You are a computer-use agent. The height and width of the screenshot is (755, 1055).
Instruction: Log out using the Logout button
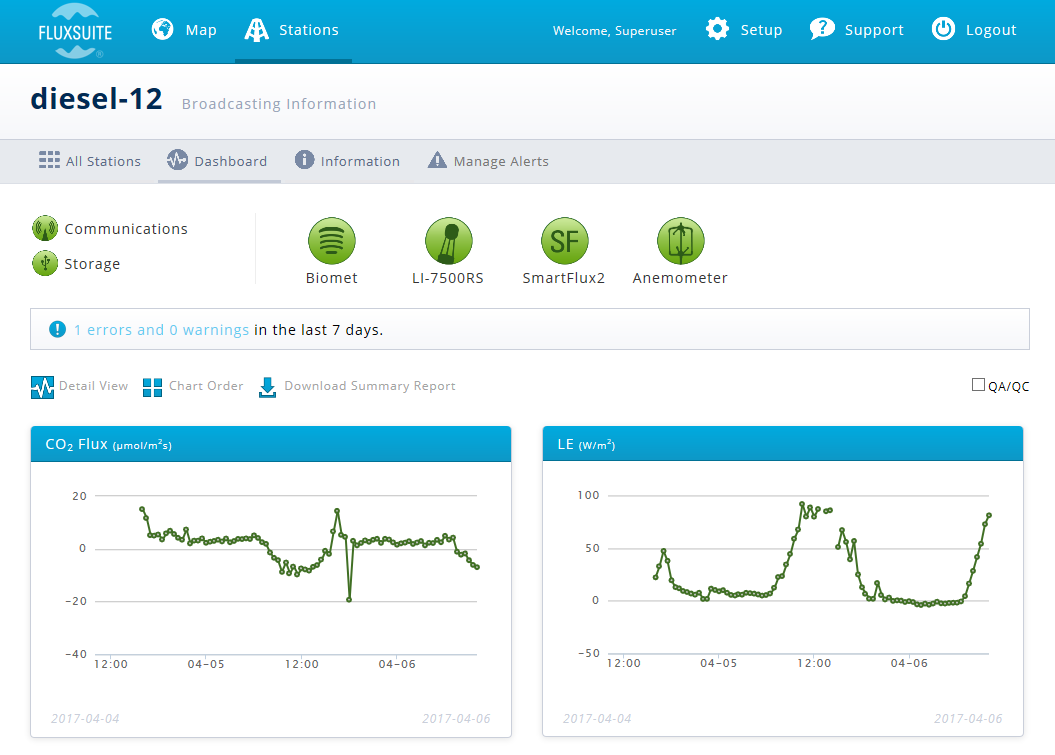(974, 30)
